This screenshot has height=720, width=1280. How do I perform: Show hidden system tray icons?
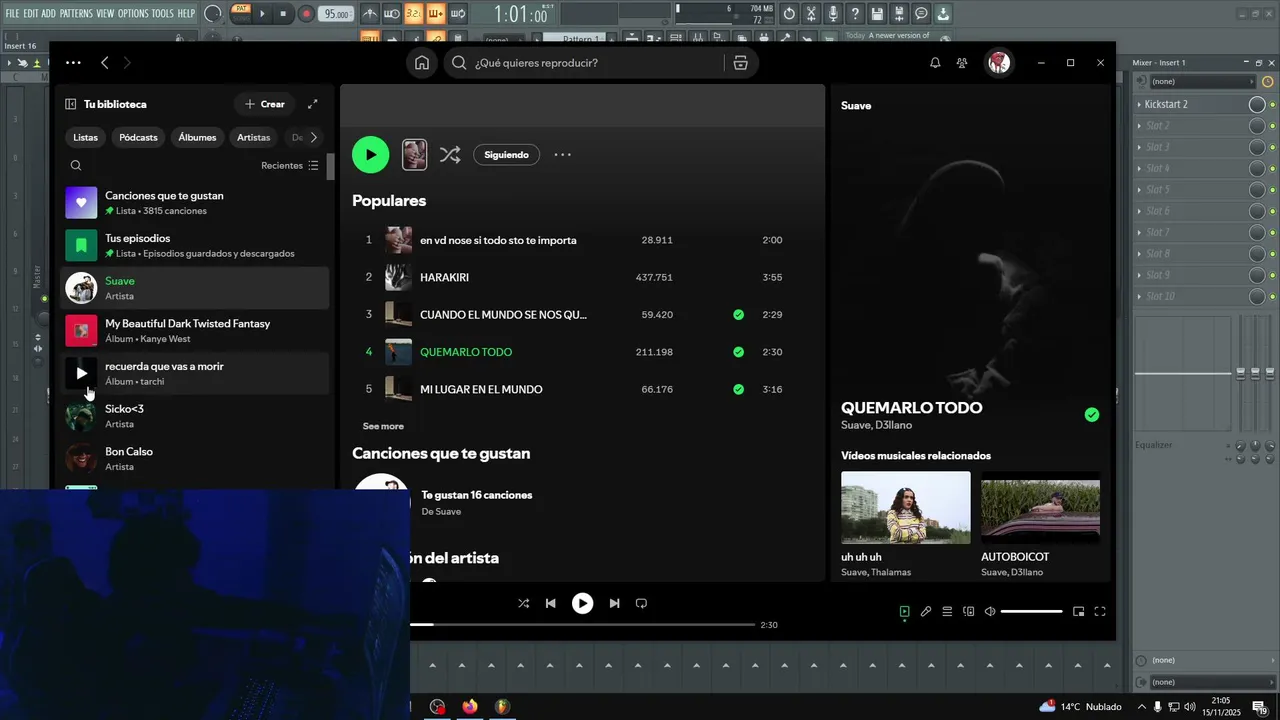[1141, 707]
